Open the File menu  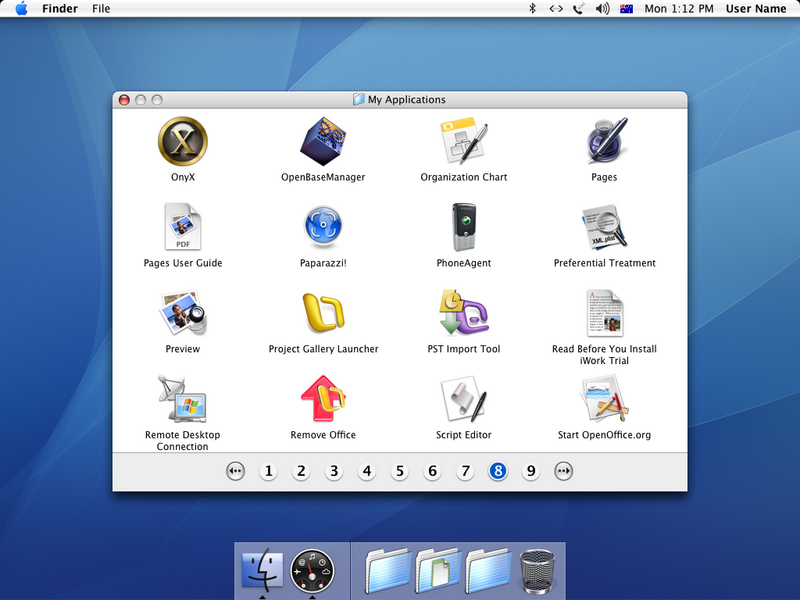tap(101, 9)
